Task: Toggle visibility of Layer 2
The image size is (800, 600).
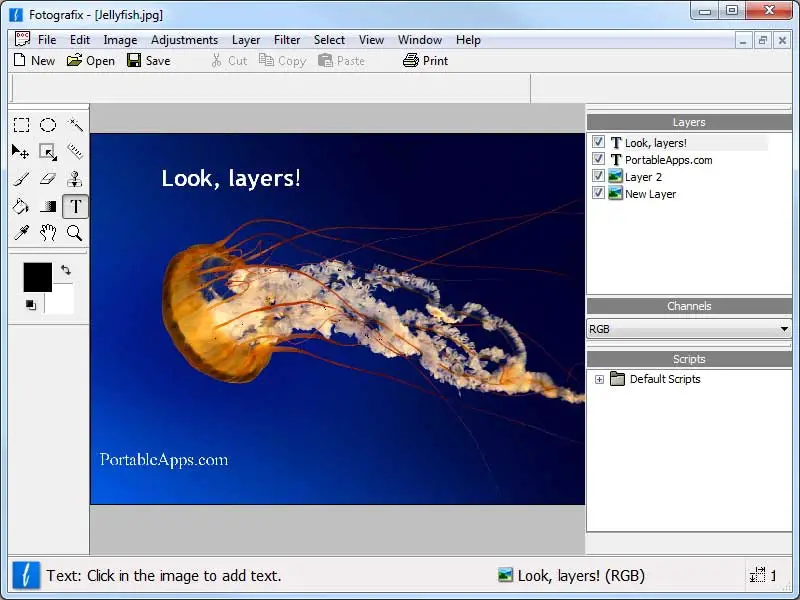Action: coord(598,176)
